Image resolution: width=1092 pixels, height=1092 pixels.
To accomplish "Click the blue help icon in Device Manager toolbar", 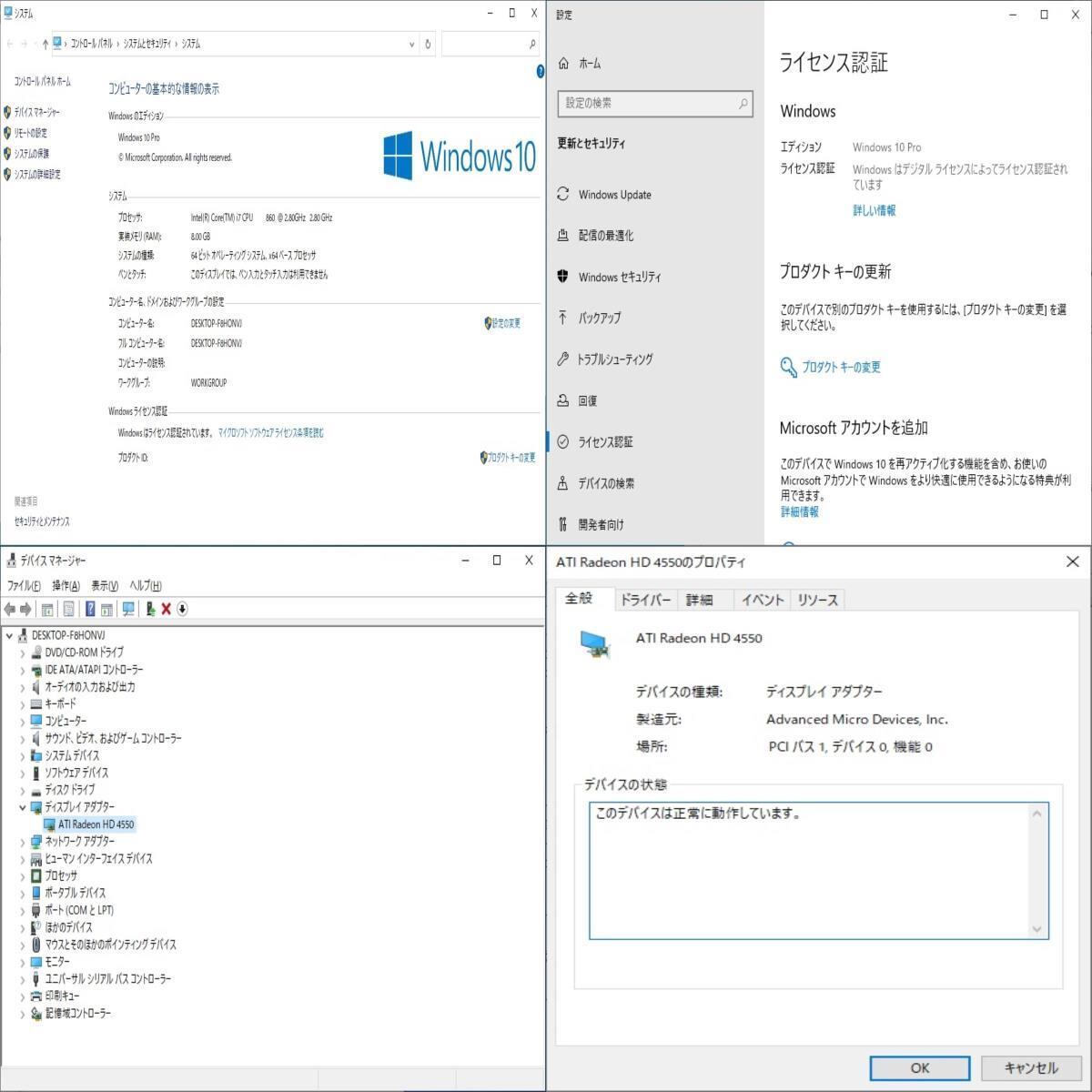I will pyautogui.click(x=90, y=609).
